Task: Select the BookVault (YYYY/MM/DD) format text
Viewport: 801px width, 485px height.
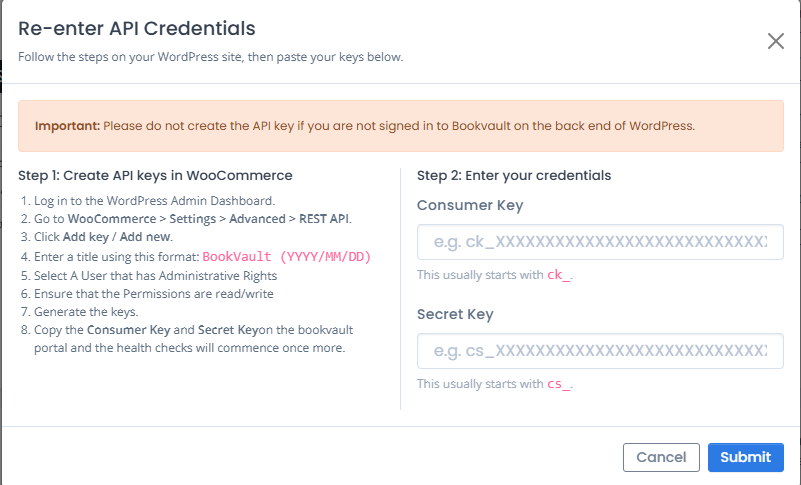Action: pyautogui.click(x=287, y=257)
